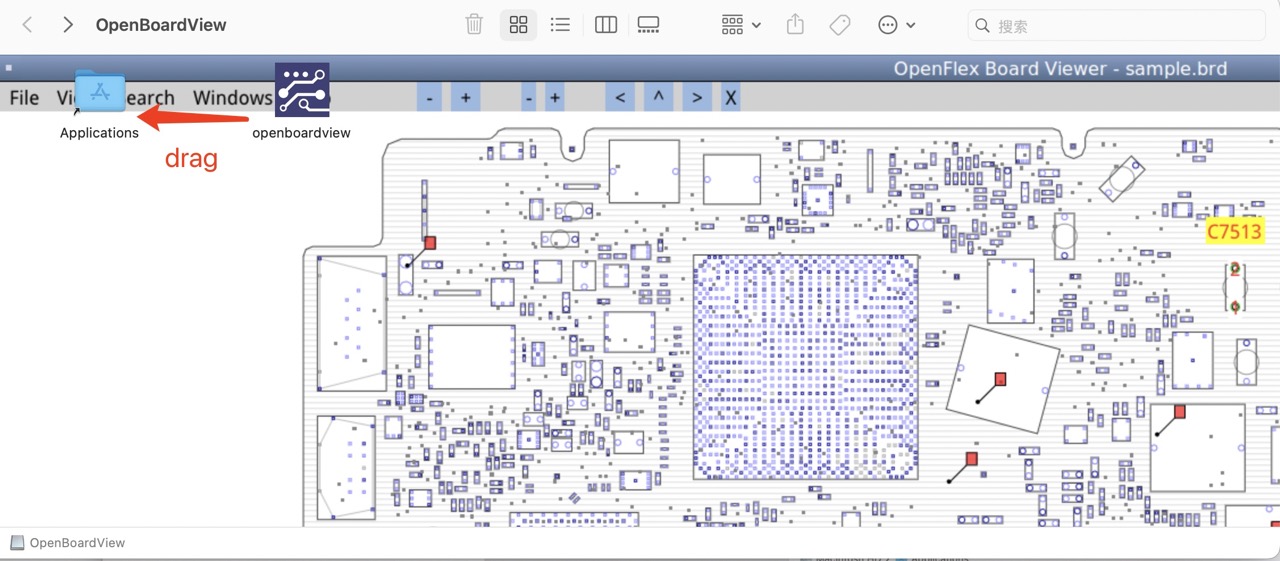Switch to column view
The height and width of the screenshot is (561, 1280).
(606, 25)
